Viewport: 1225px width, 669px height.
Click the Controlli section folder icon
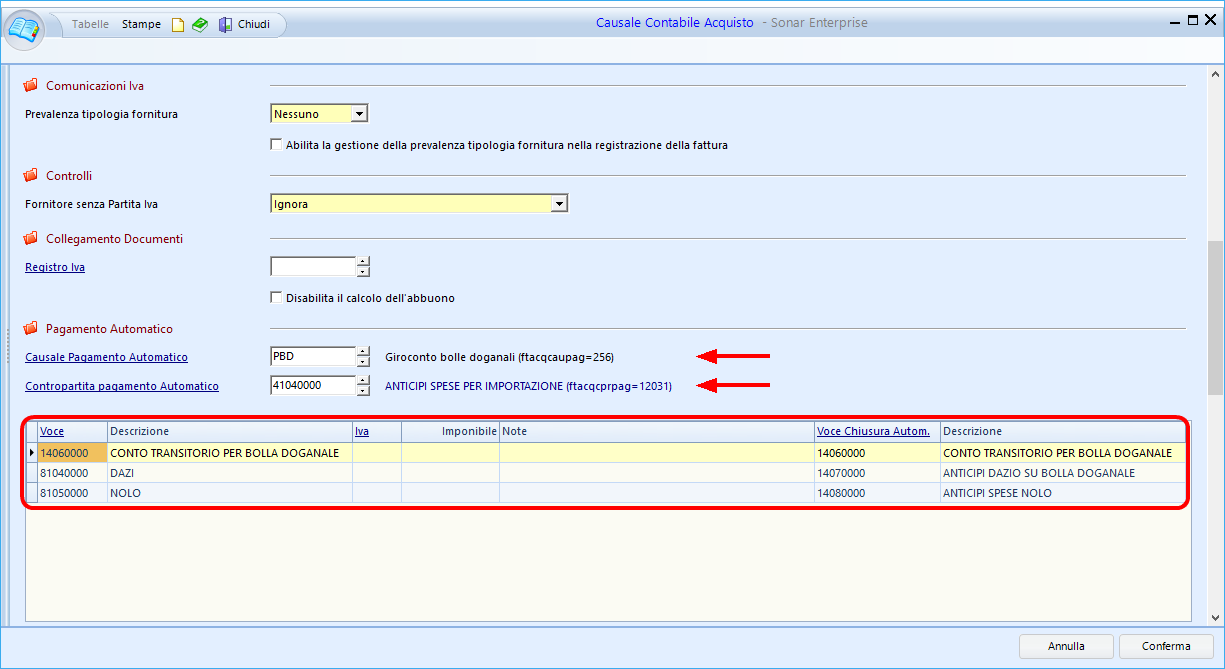click(x=30, y=176)
